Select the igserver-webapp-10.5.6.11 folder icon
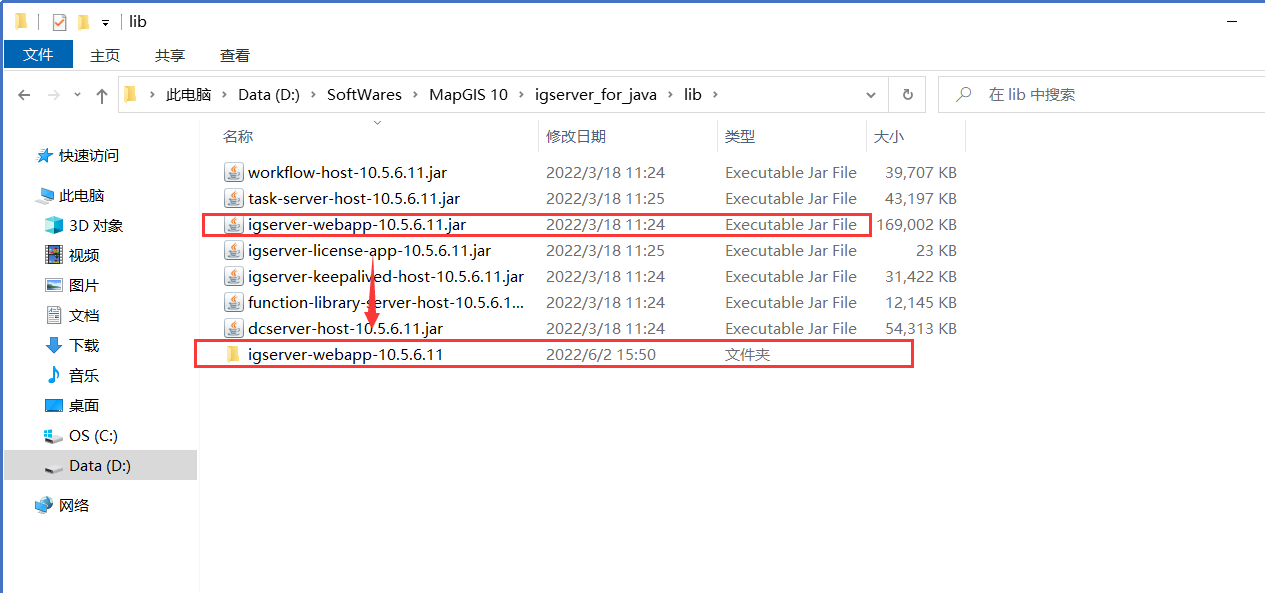 pos(233,354)
